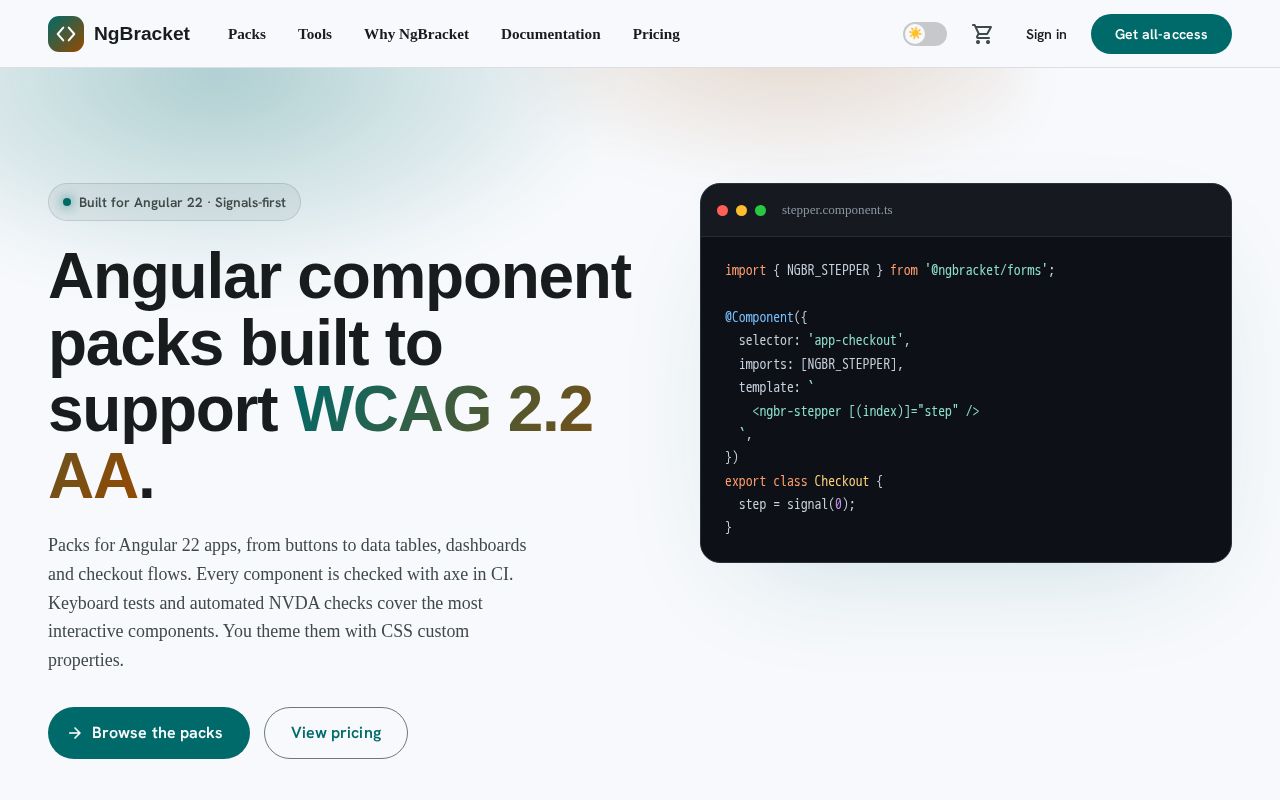The width and height of the screenshot is (1280, 800).
Task: Click the NgBracket brand name
Action: (142, 34)
